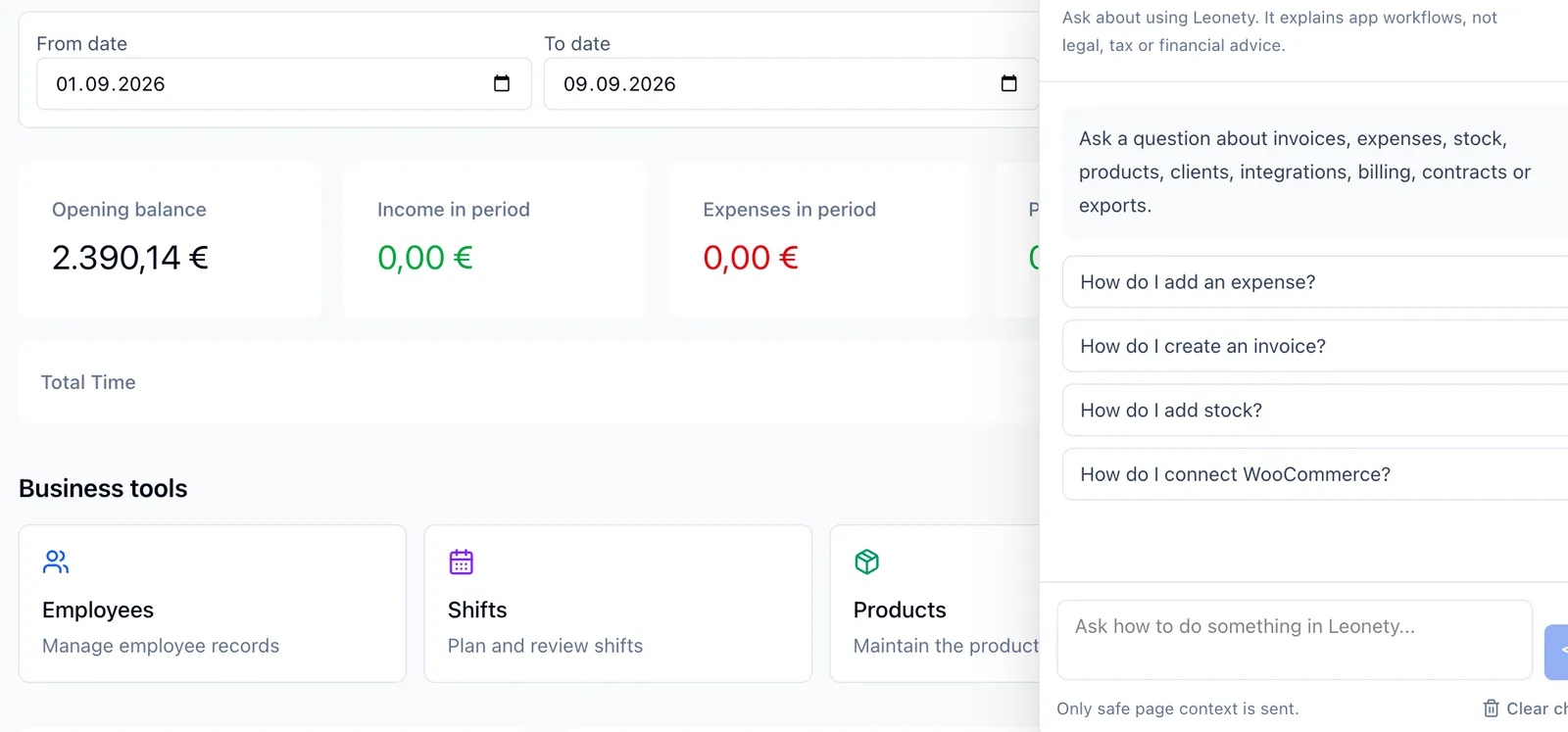
Task: Click the send message button in the chat
Action: tap(1556, 652)
